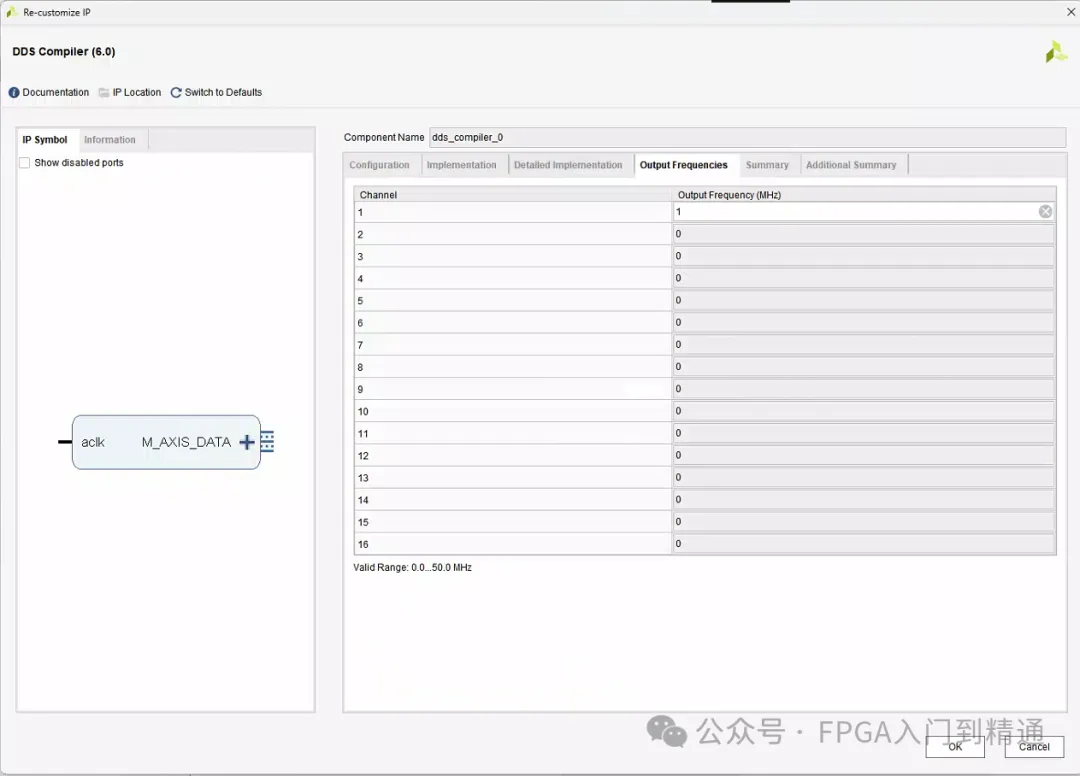Viewport: 1080px width, 776px height.
Task: Click the Switch to Defaults circular arrow icon
Action: coord(176,92)
